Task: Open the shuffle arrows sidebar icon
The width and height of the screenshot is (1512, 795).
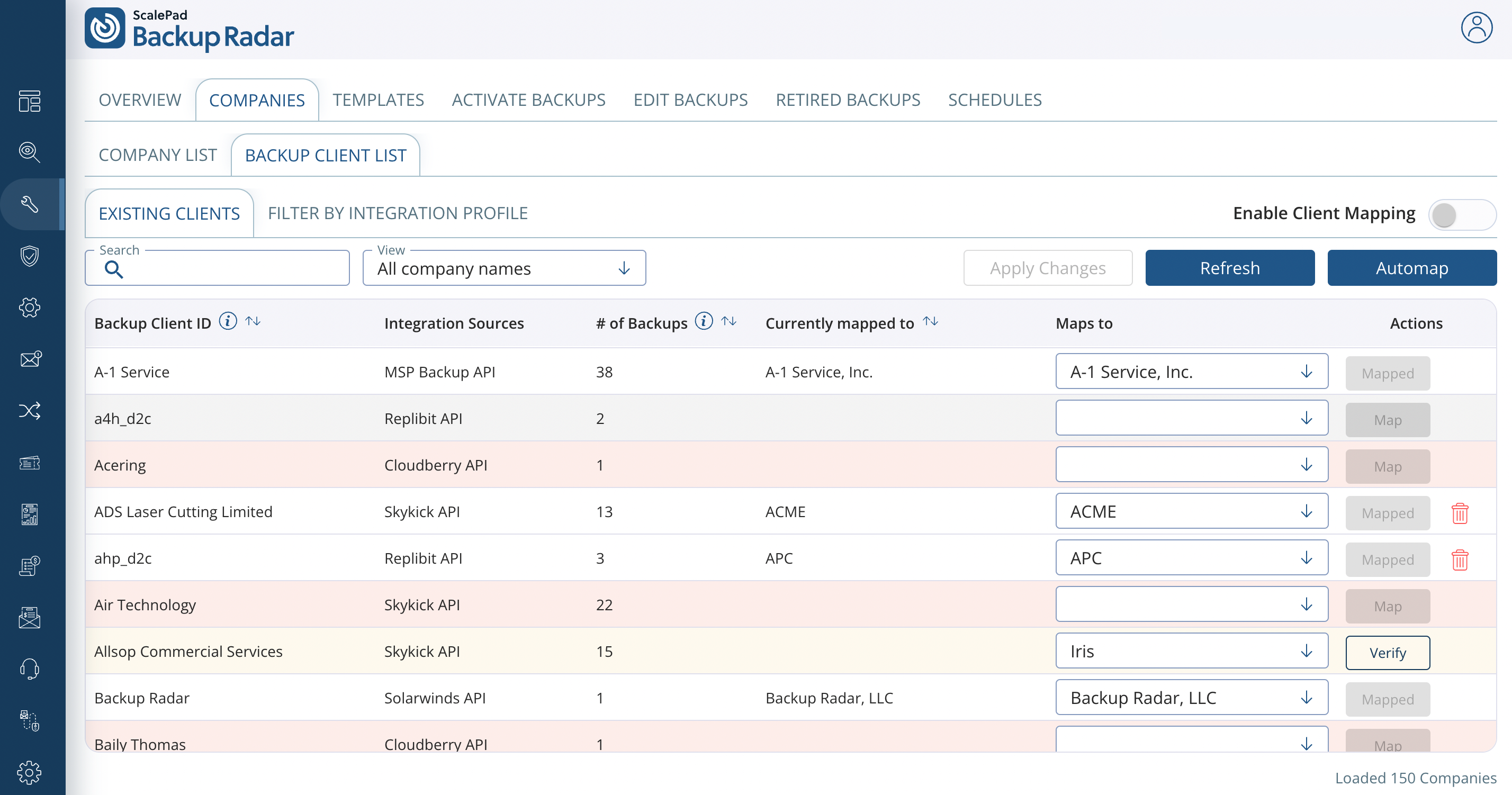Action: point(29,410)
